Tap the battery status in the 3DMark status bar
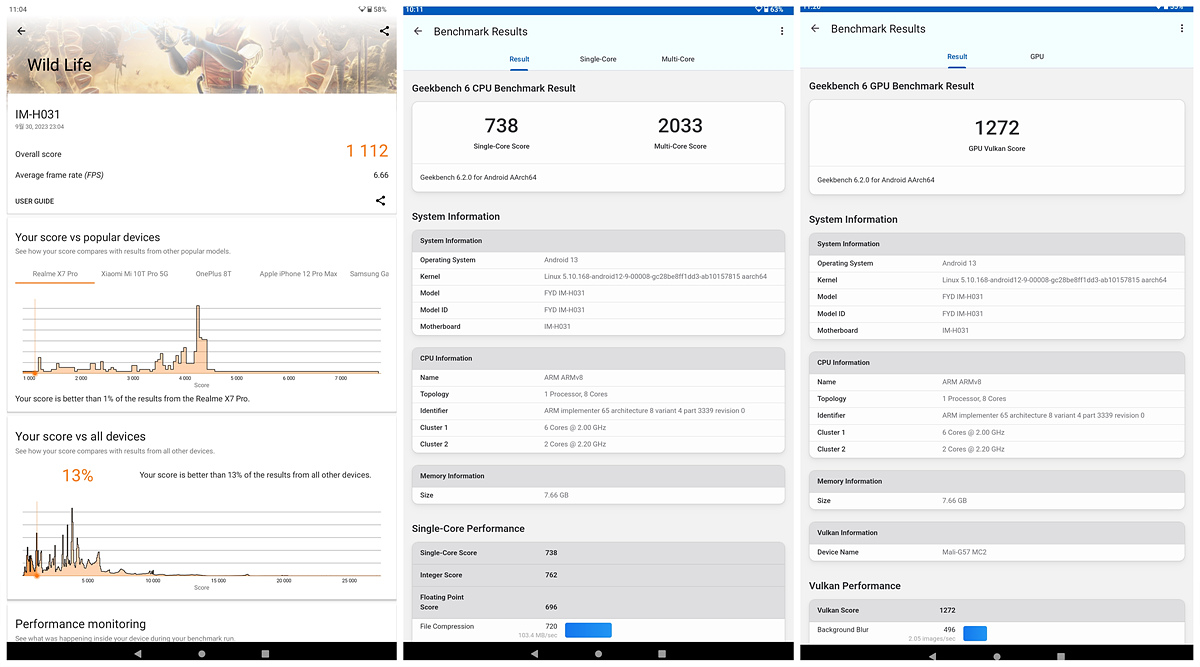Viewport: 1200px width, 667px height. coord(379,9)
